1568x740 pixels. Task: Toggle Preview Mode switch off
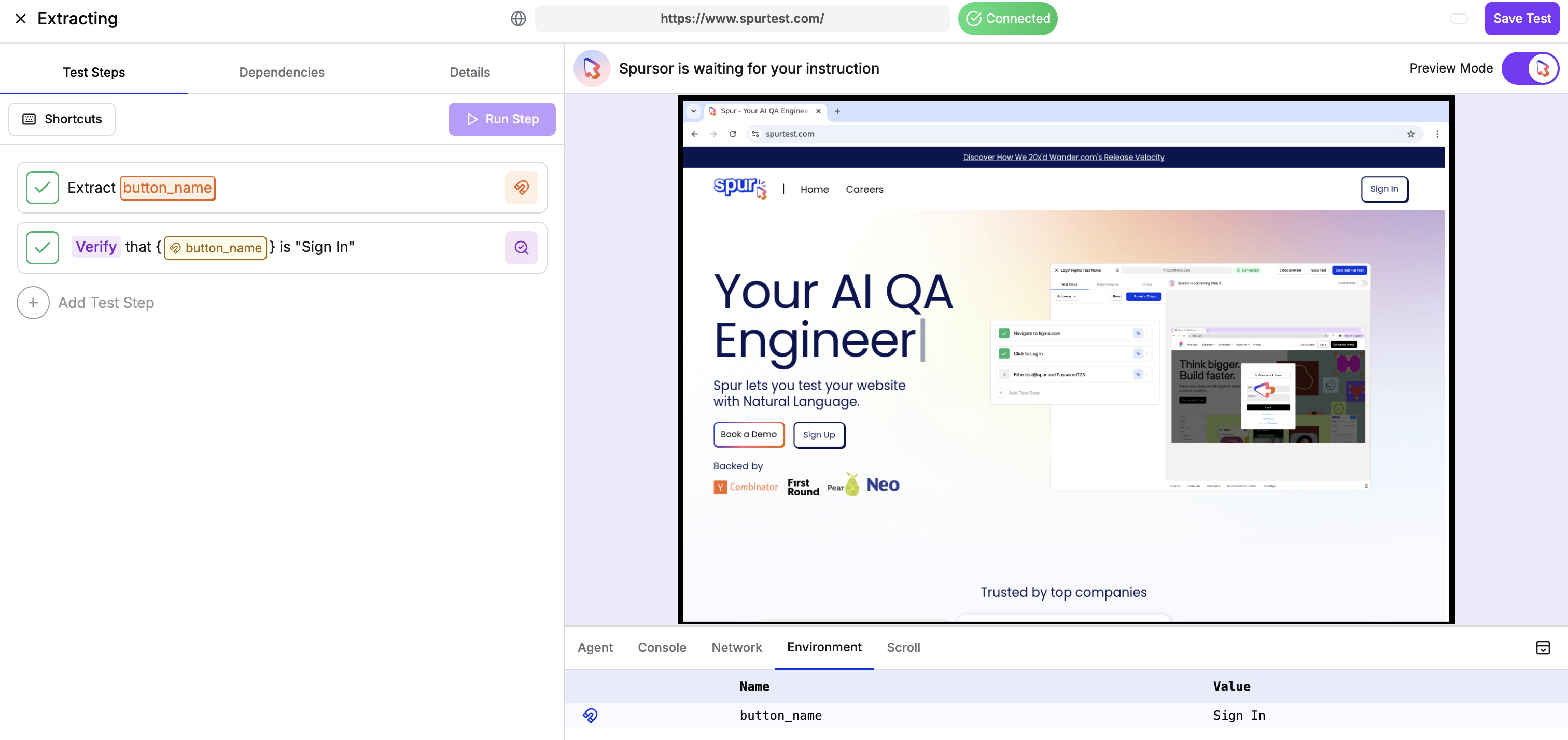(x=1530, y=68)
